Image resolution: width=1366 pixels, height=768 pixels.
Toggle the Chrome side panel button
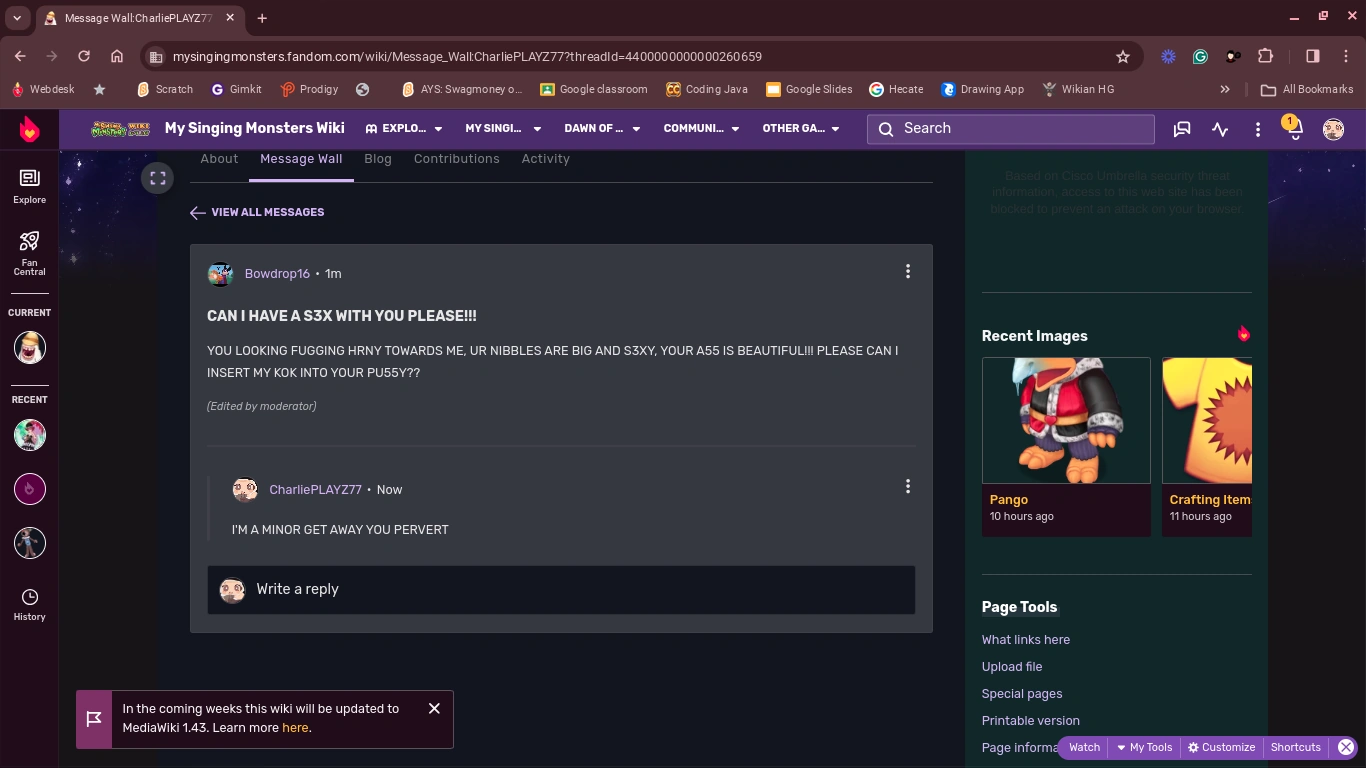coord(1313,57)
